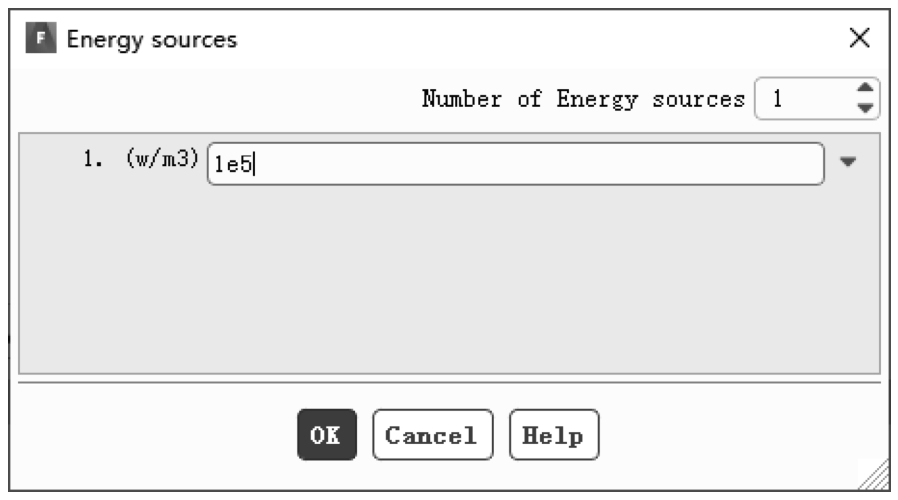Decrease the Number of Energy sources value
This screenshot has height=500, width=898.
(865, 108)
